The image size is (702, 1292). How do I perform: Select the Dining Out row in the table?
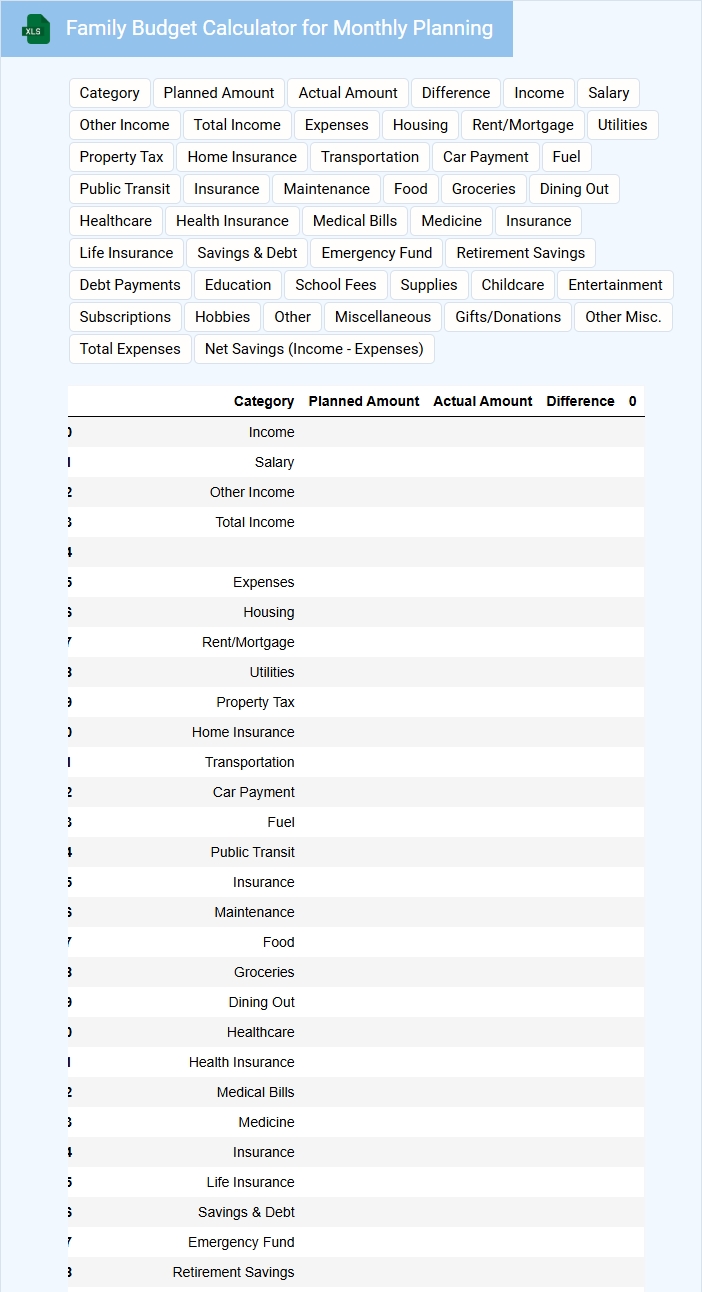pos(261,1002)
